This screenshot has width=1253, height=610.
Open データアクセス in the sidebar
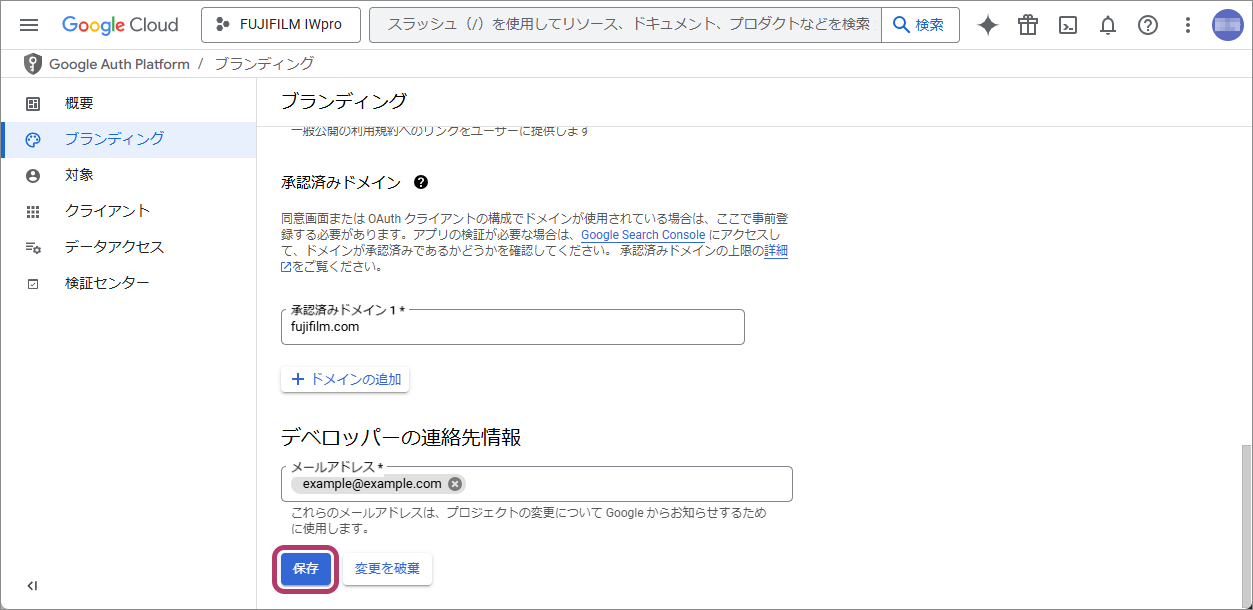(x=114, y=247)
